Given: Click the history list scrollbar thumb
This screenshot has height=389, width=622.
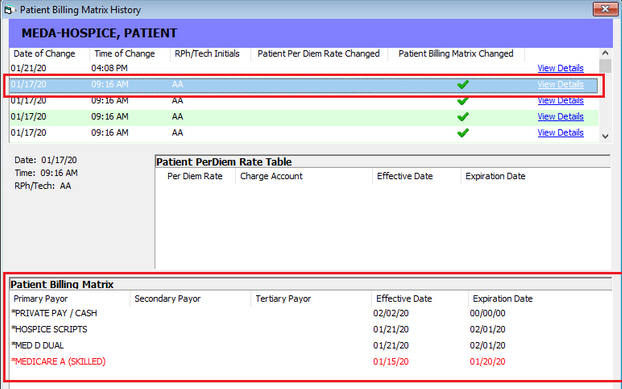Looking at the screenshot, I should coord(605,65).
